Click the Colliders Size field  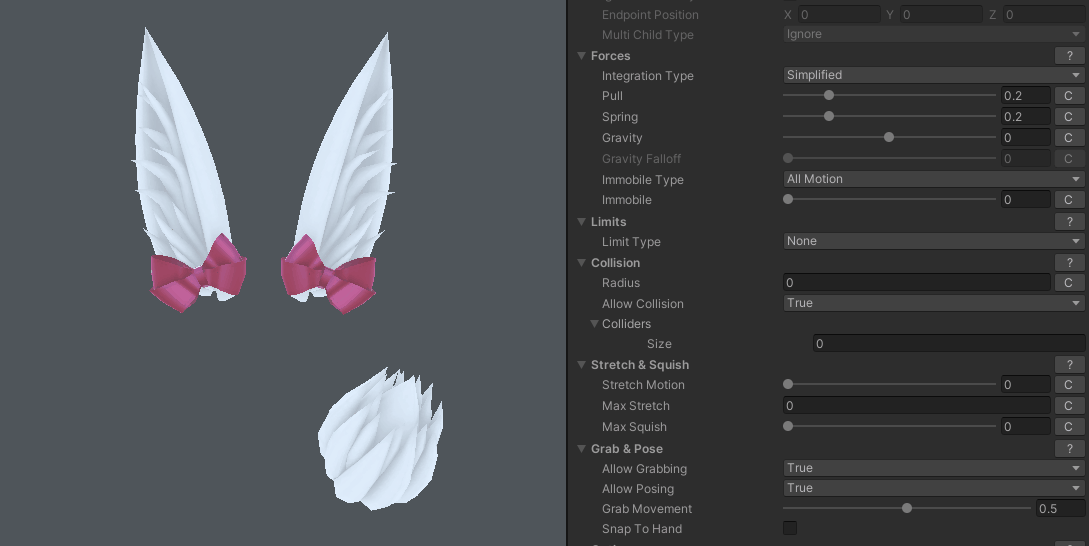click(949, 344)
